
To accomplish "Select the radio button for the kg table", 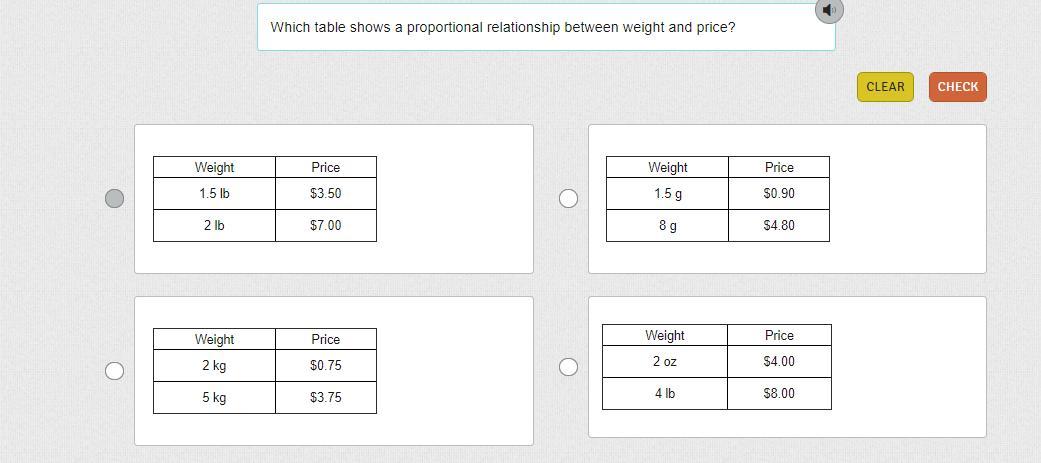I will tap(115, 371).
